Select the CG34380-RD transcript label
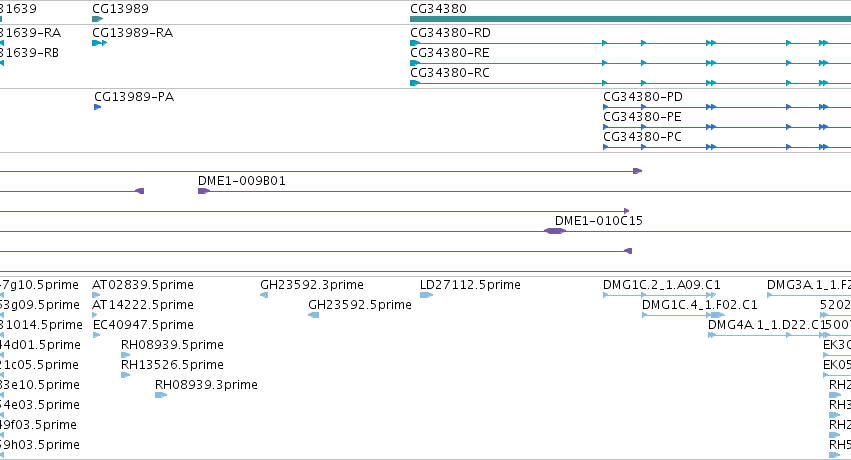Viewport: 851px width, 460px height. click(450, 33)
